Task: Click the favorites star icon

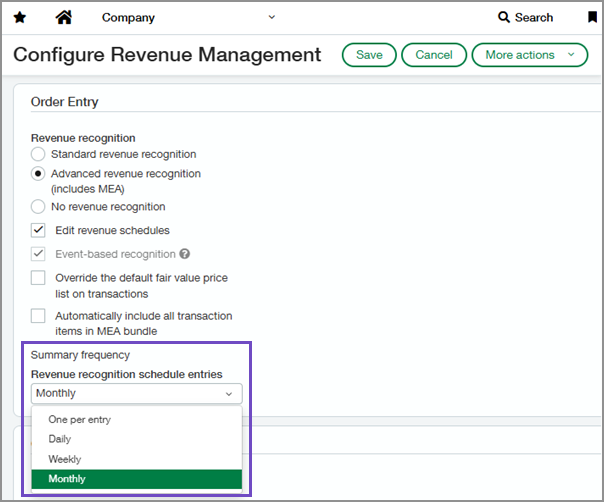Action: (20, 17)
